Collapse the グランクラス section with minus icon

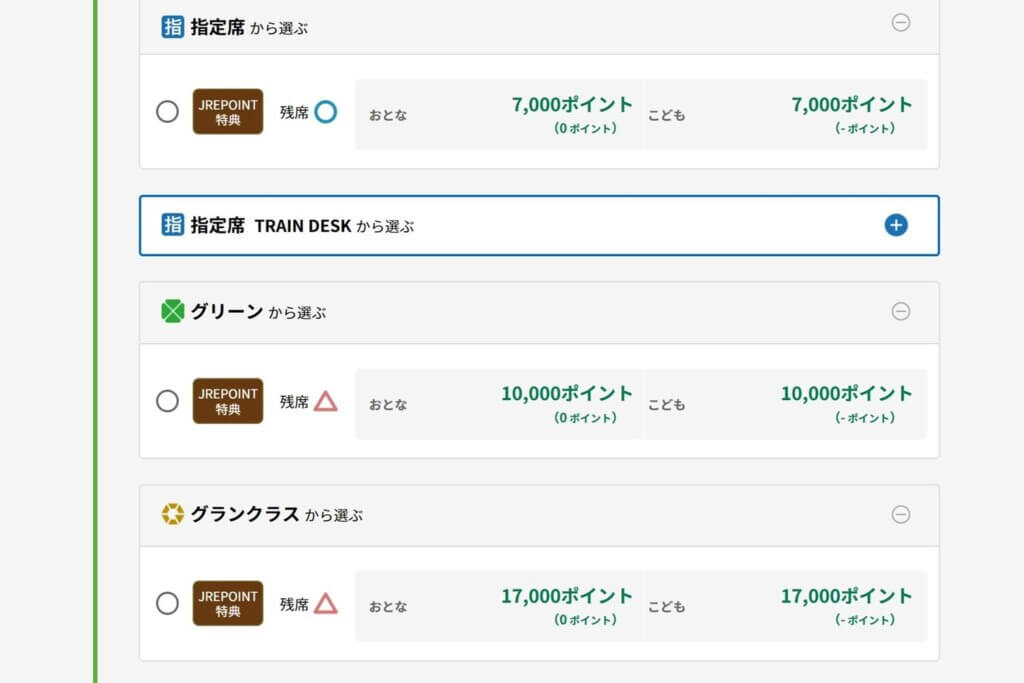point(901,514)
